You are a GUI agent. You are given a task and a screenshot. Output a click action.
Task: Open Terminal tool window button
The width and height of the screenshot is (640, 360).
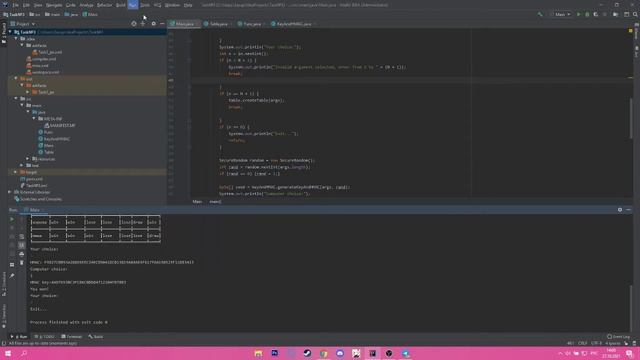coord(71,337)
